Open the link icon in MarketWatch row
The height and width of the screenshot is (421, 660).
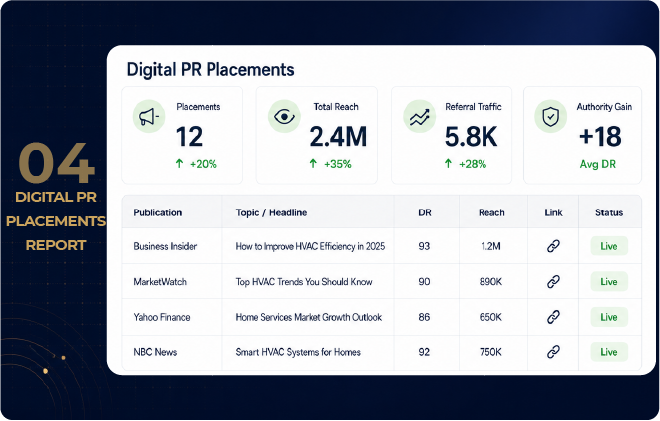click(553, 282)
